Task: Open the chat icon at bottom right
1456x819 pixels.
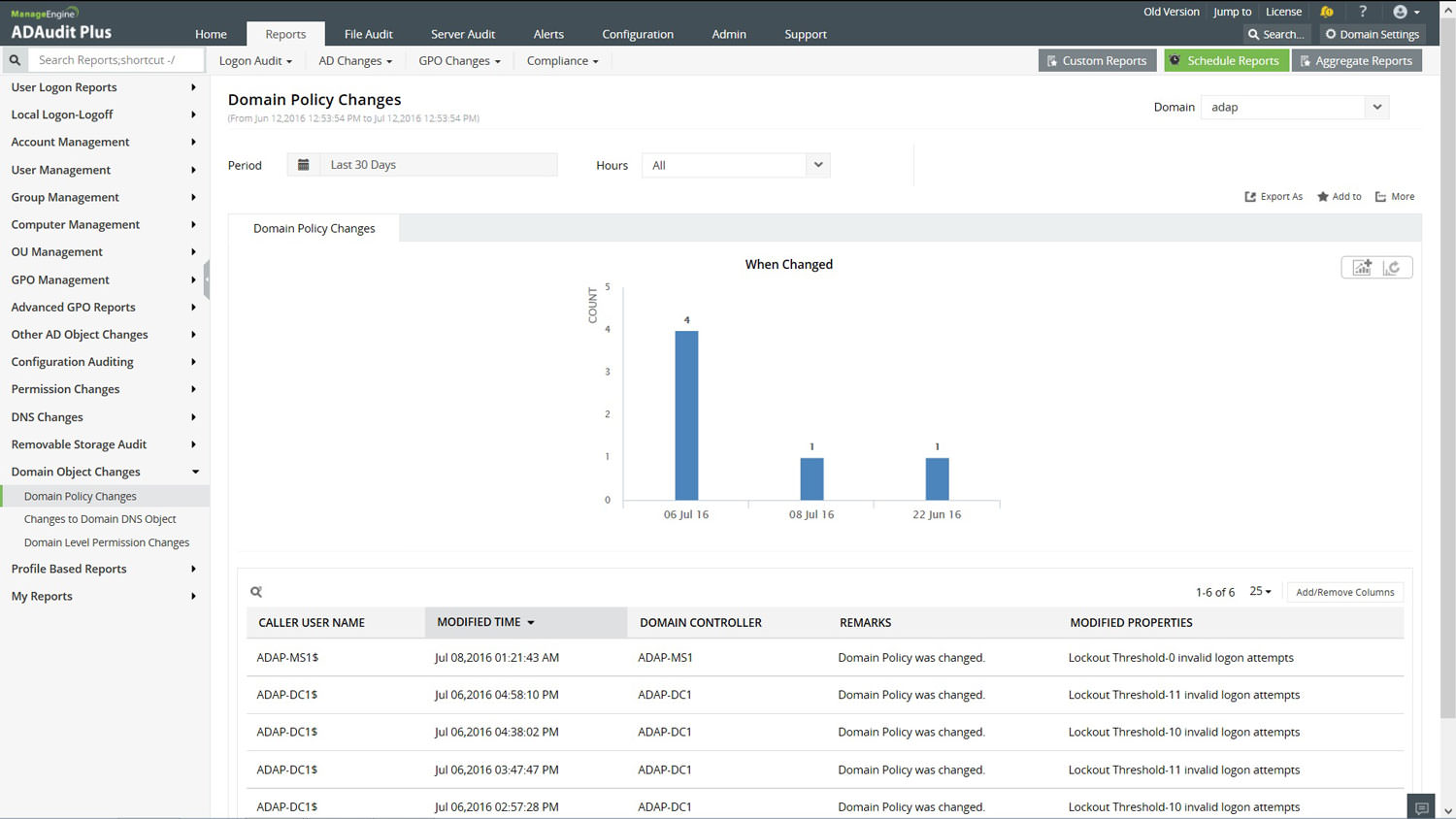Action: click(1421, 807)
